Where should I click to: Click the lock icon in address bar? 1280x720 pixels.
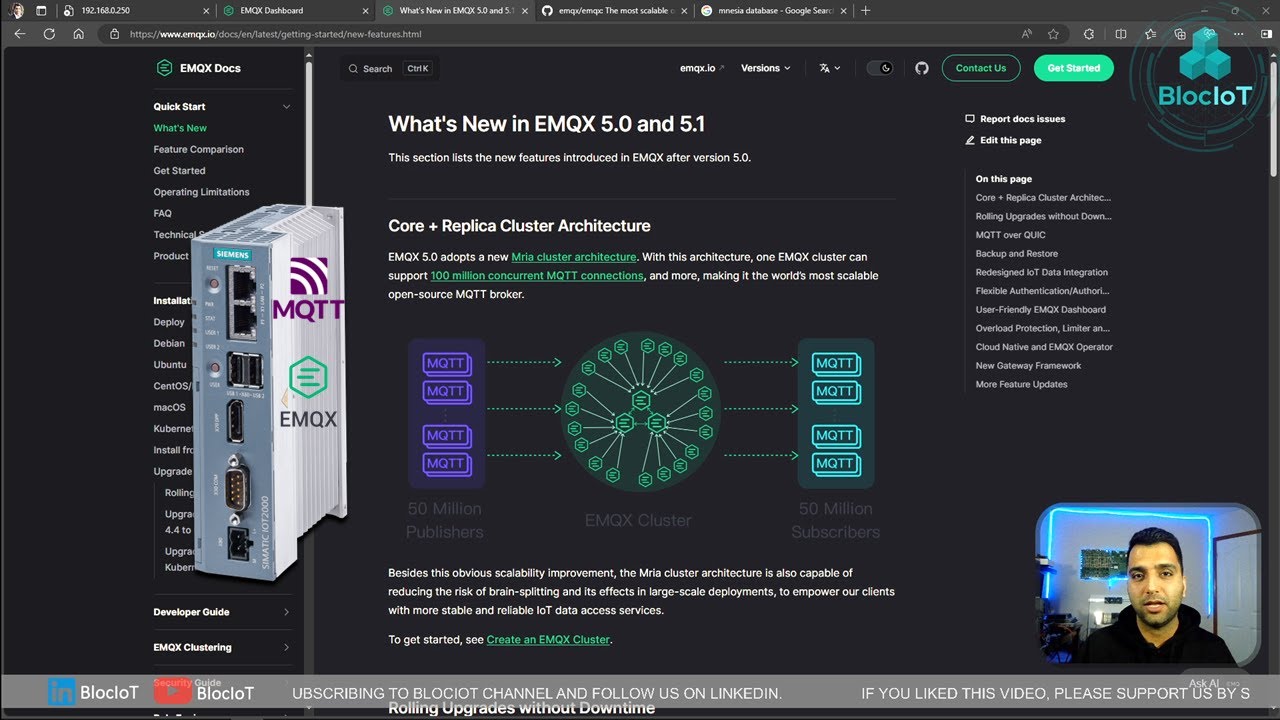115,33
